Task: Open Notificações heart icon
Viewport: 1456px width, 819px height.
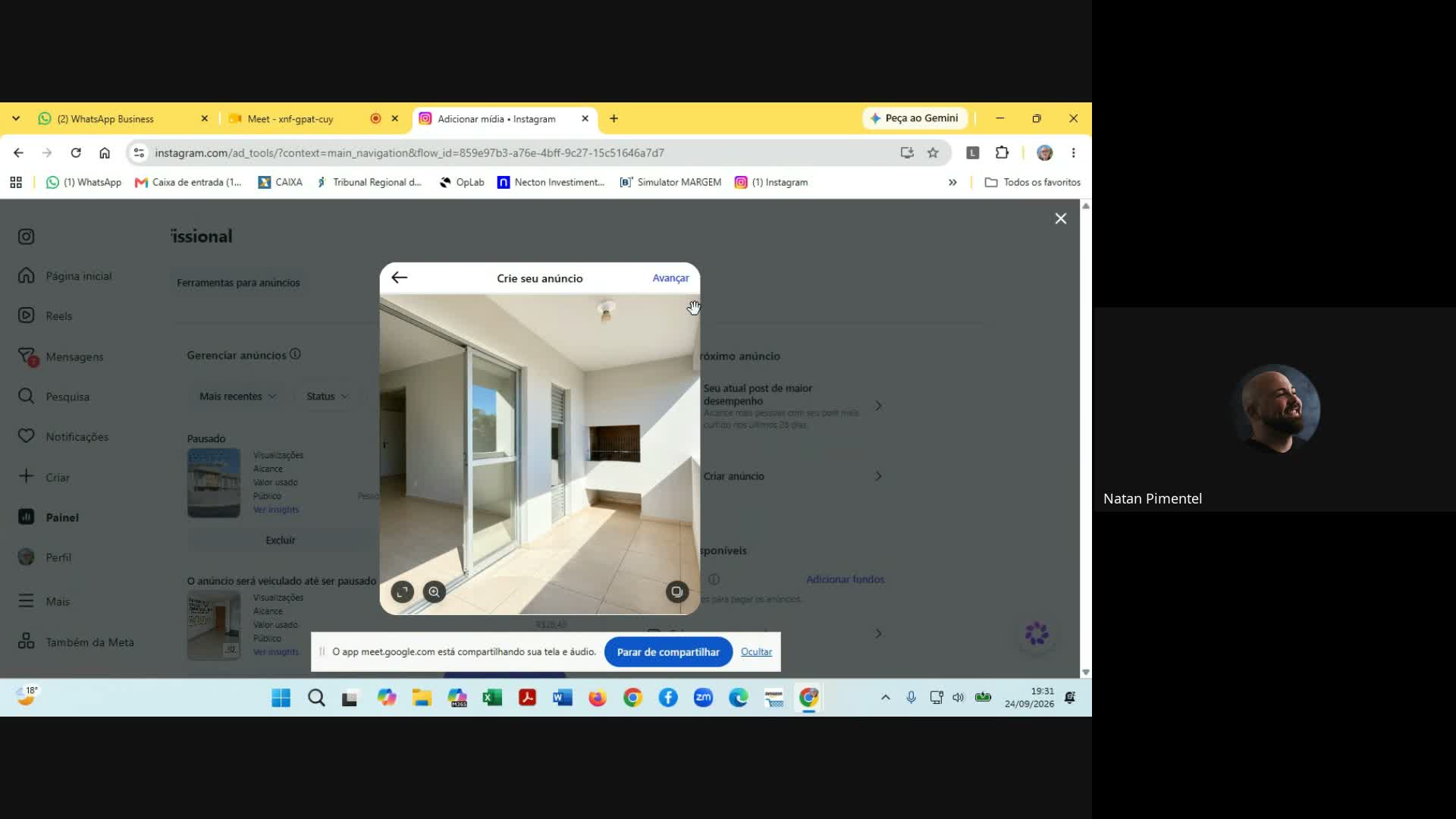Action: click(27, 436)
